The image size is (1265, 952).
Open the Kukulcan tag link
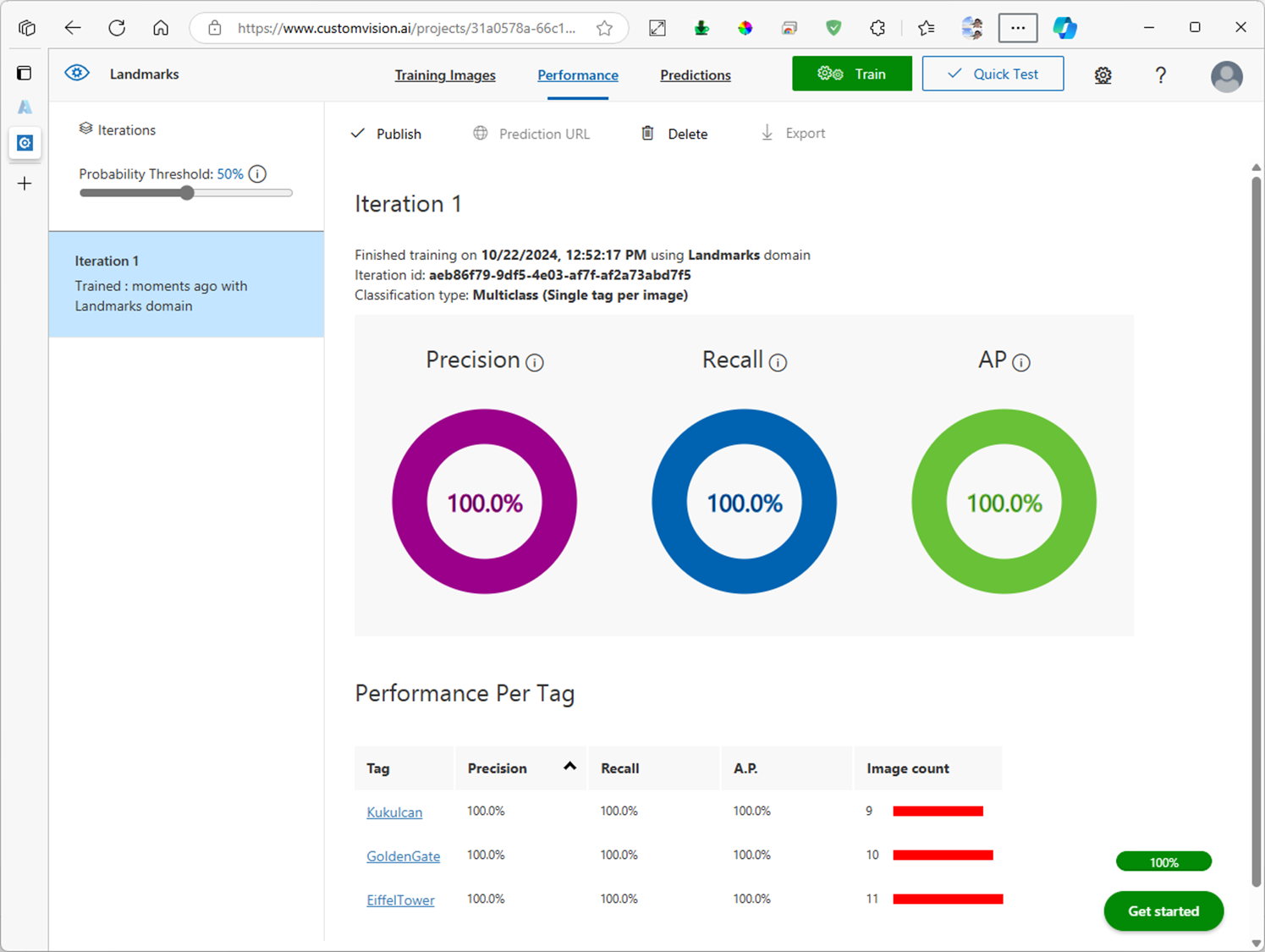pyautogui.click(x=394, y=812)
